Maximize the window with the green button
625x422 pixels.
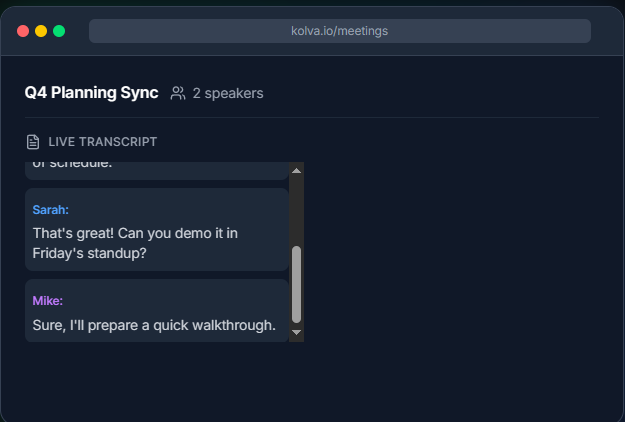point(59,31)
